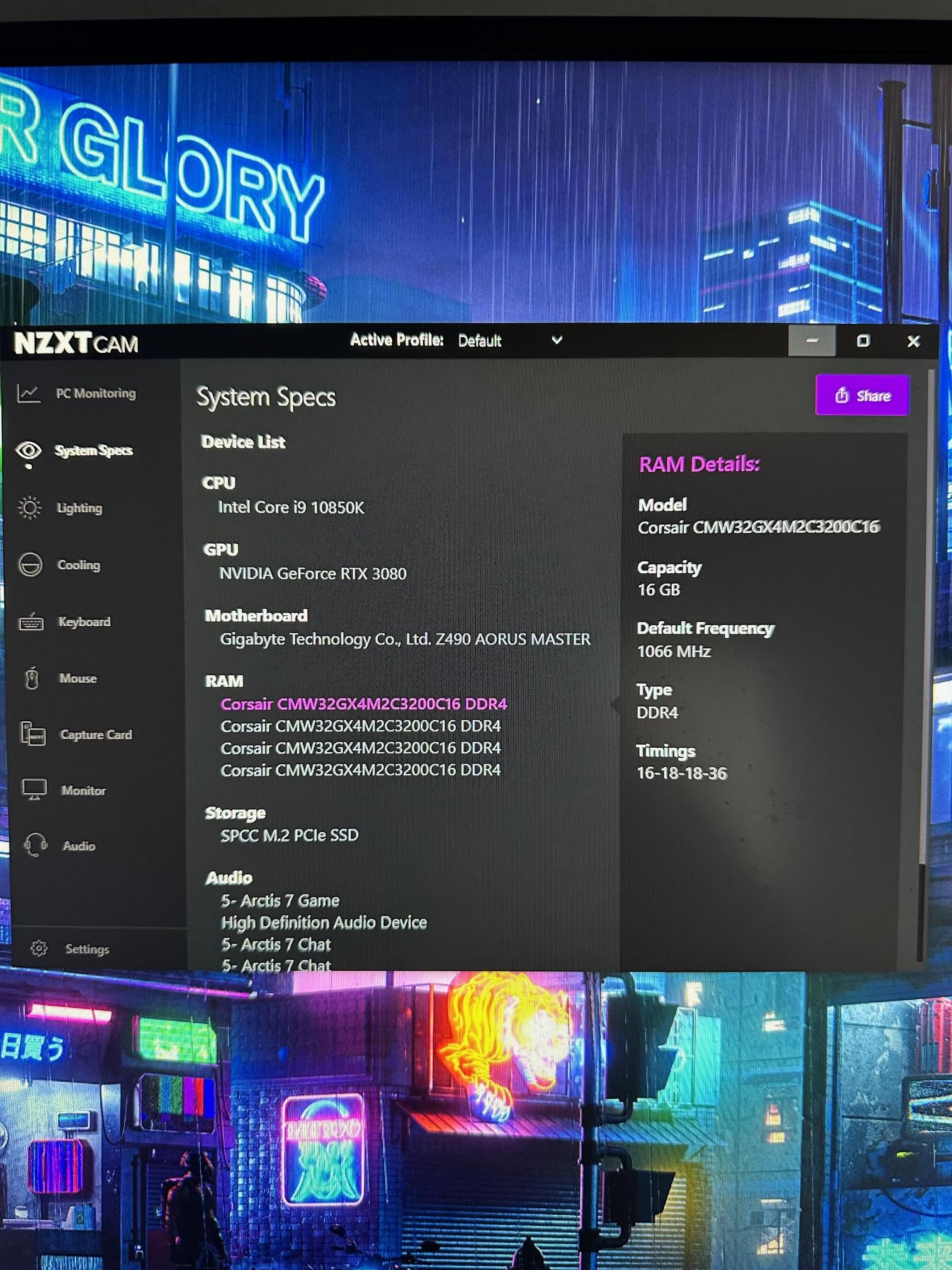Select Intel Core i9 10850K CPU entry
The height and width of the screenshot is (1270, 952).
(291, 507)
